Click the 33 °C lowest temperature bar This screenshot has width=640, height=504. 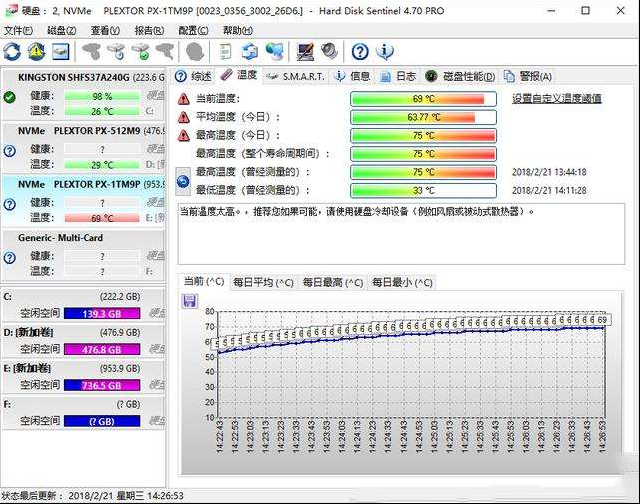[x=423, y=191]
